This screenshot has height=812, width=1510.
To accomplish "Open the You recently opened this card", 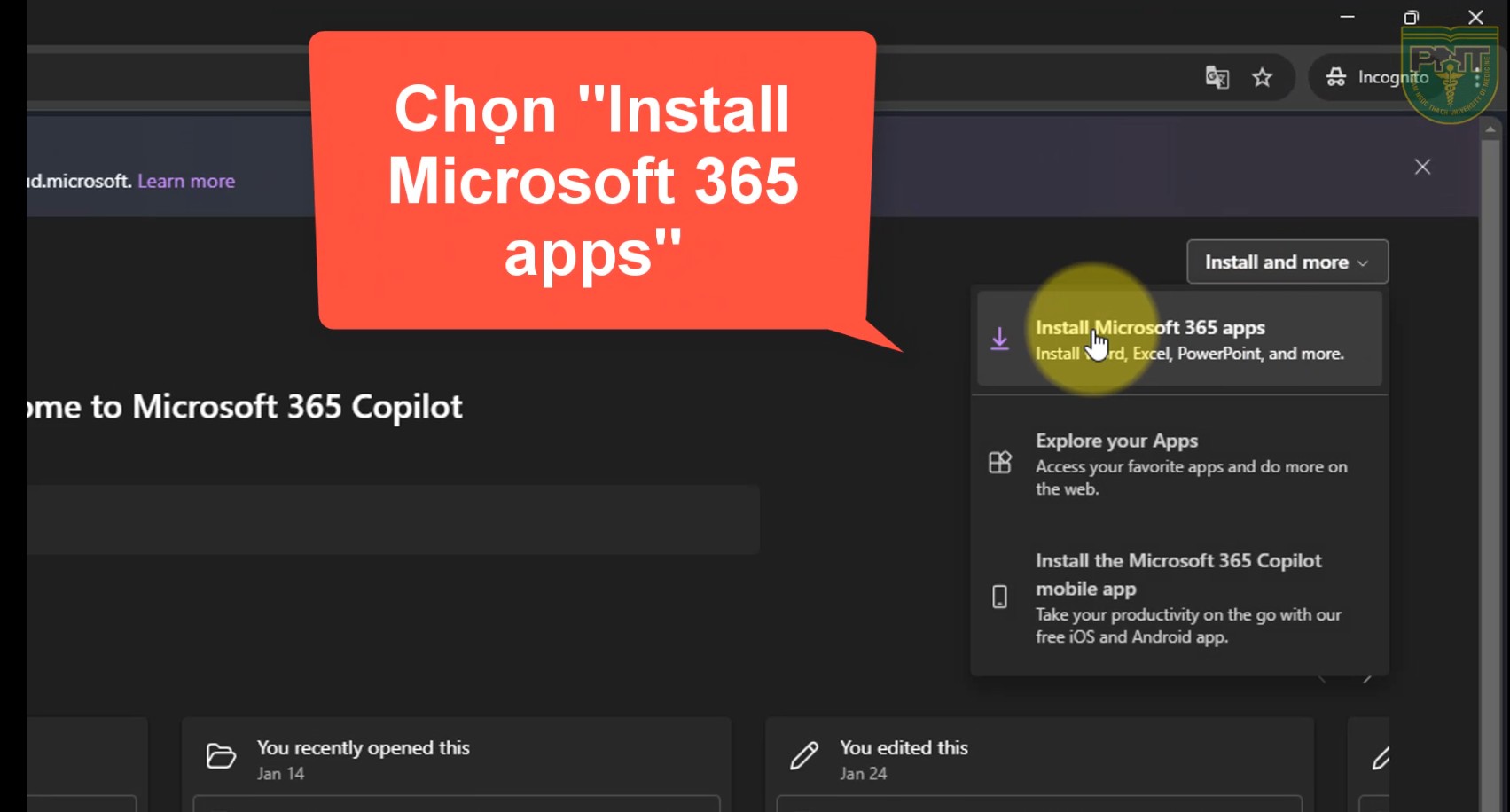I will 457,764.
